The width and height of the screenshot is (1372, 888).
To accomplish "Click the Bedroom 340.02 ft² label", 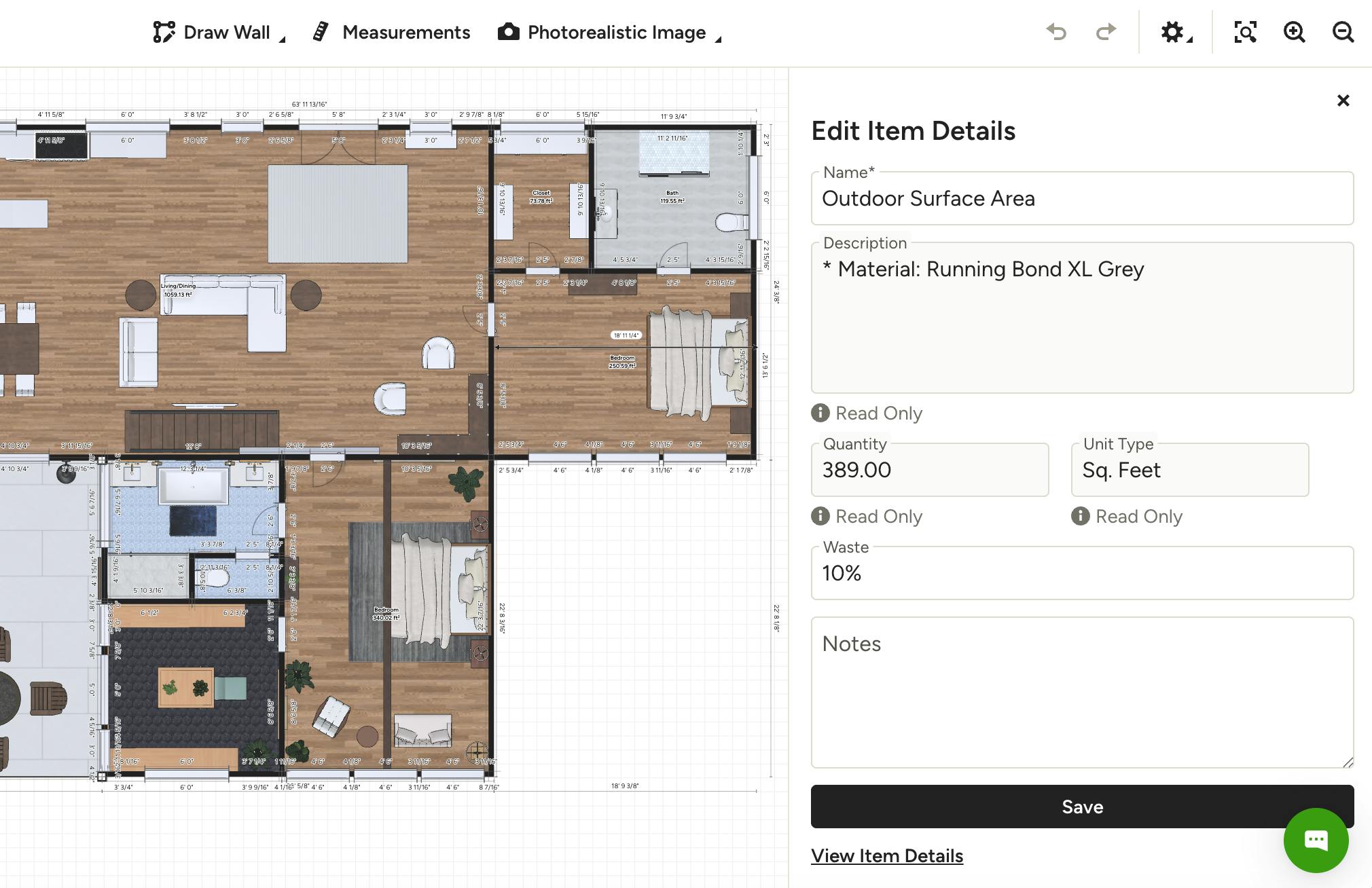I will tap(386, 614).
